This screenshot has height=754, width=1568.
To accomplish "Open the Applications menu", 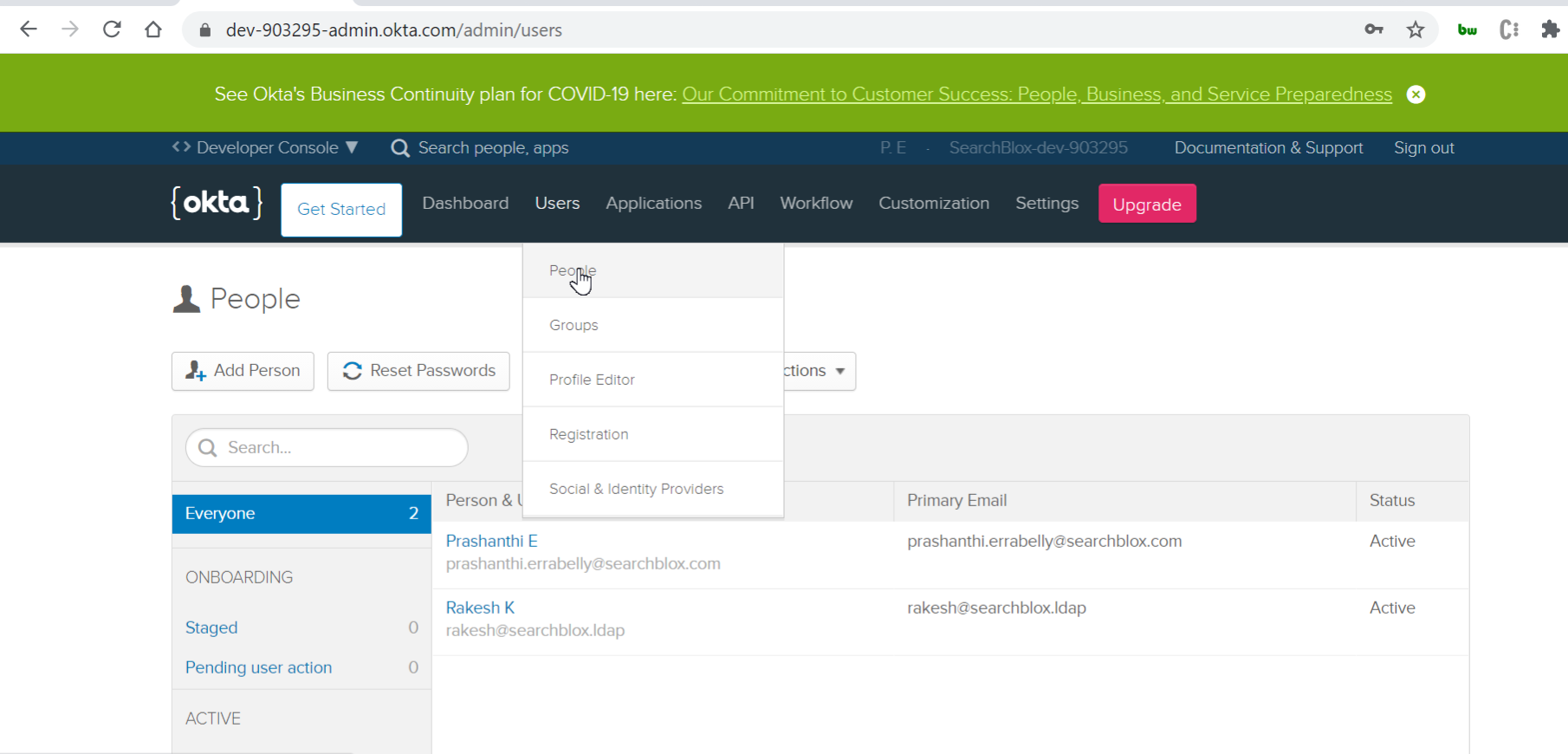I will click(x=654, y=203).
